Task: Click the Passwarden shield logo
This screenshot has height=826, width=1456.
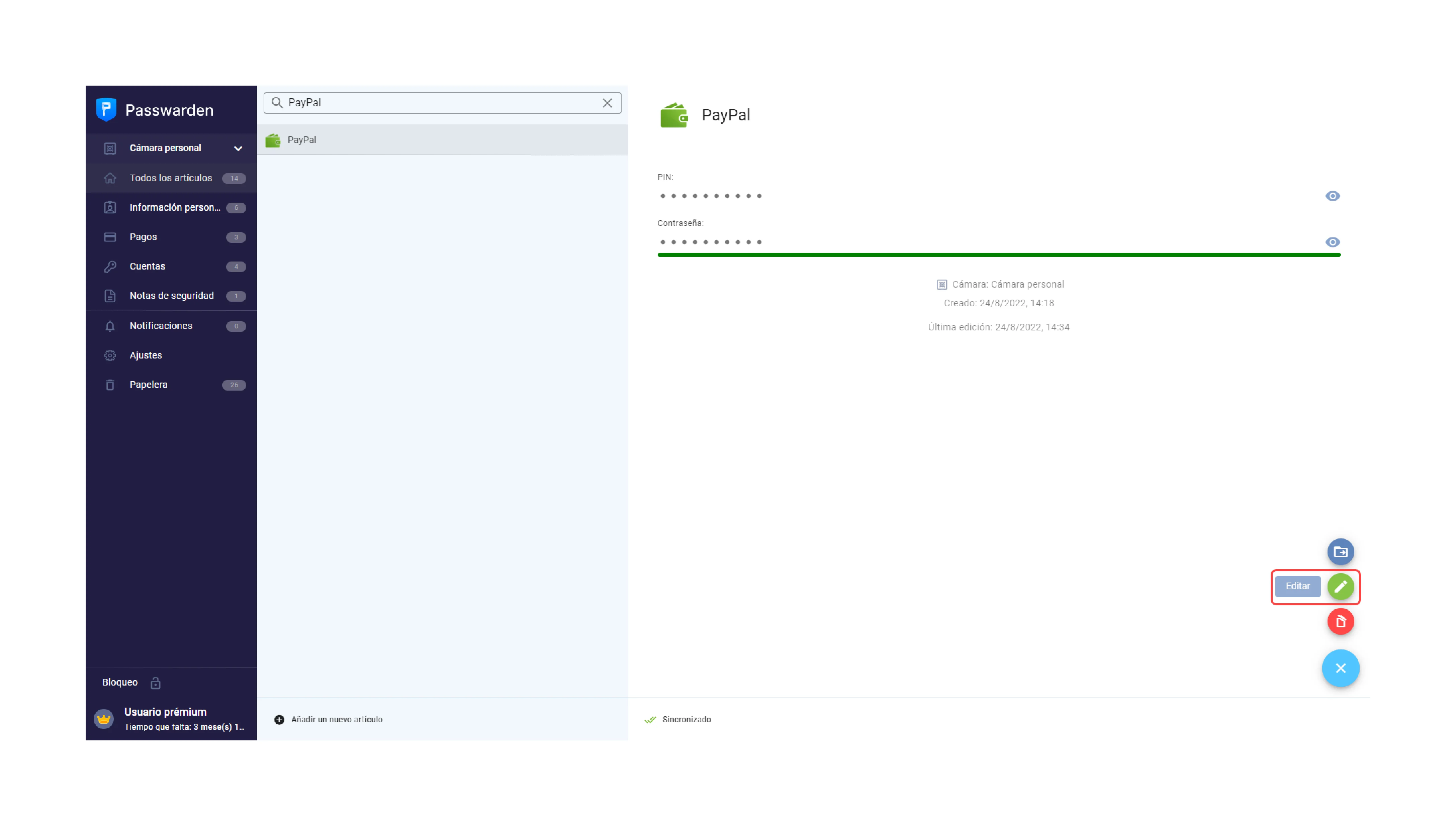Action: (106, 109)
